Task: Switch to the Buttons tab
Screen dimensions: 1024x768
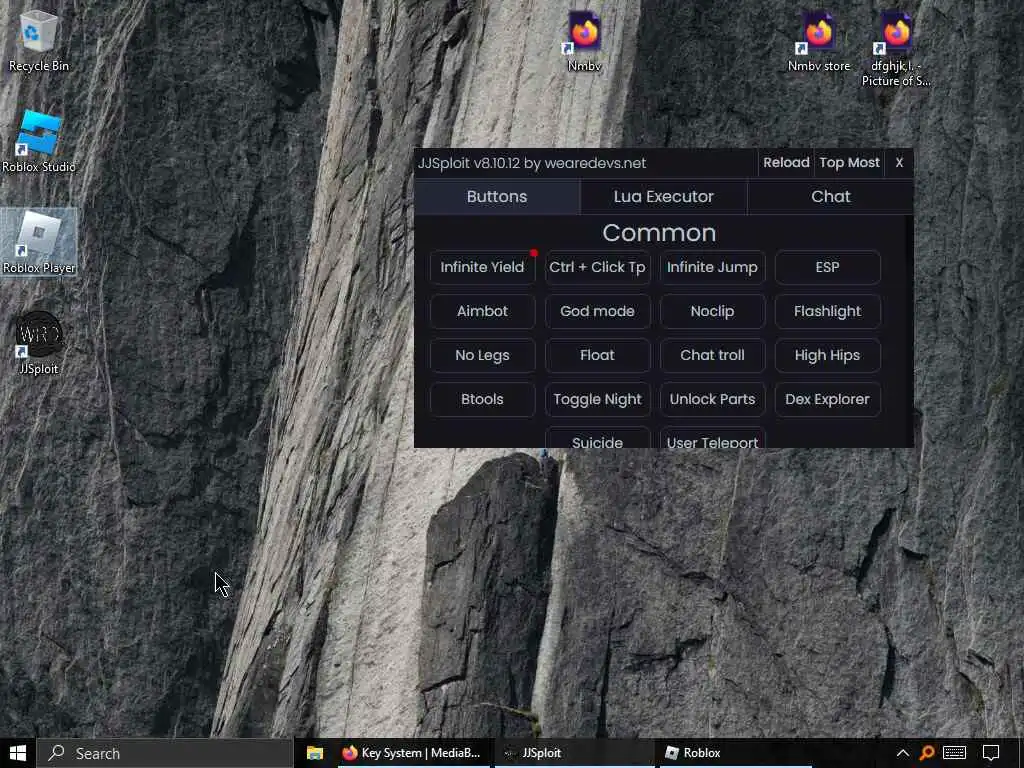Action: pos(496,197)
